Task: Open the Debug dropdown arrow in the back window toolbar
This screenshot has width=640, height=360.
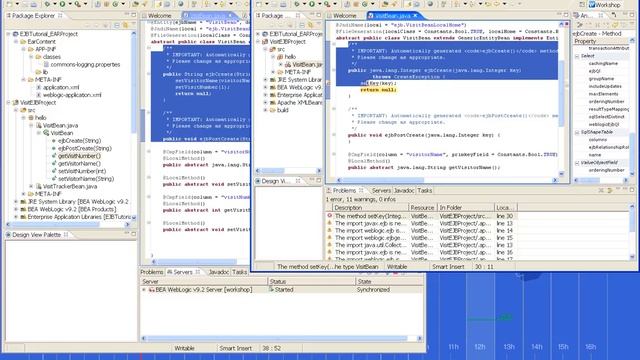Action: click(55, 4)
